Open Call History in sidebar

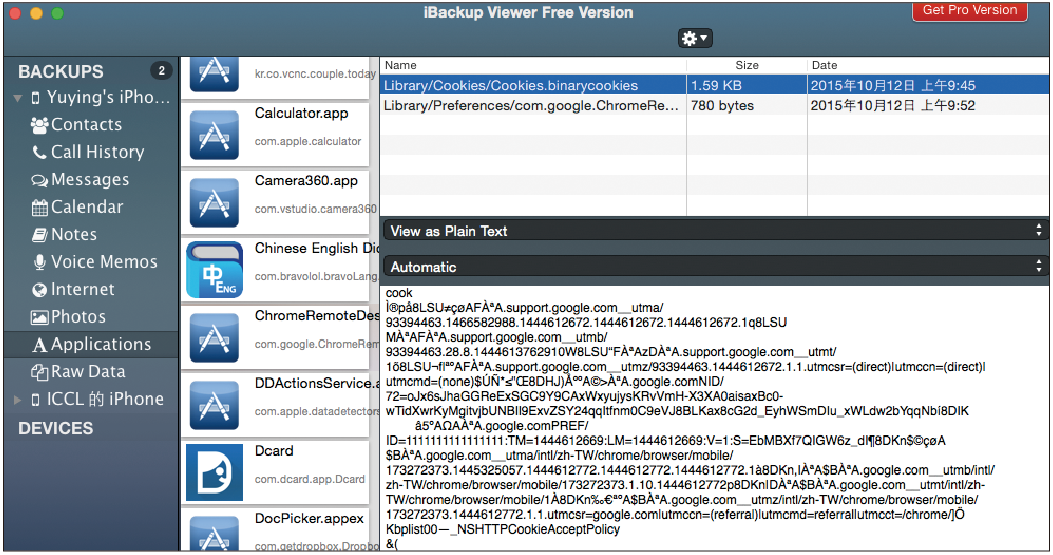(x=88, y=152)
